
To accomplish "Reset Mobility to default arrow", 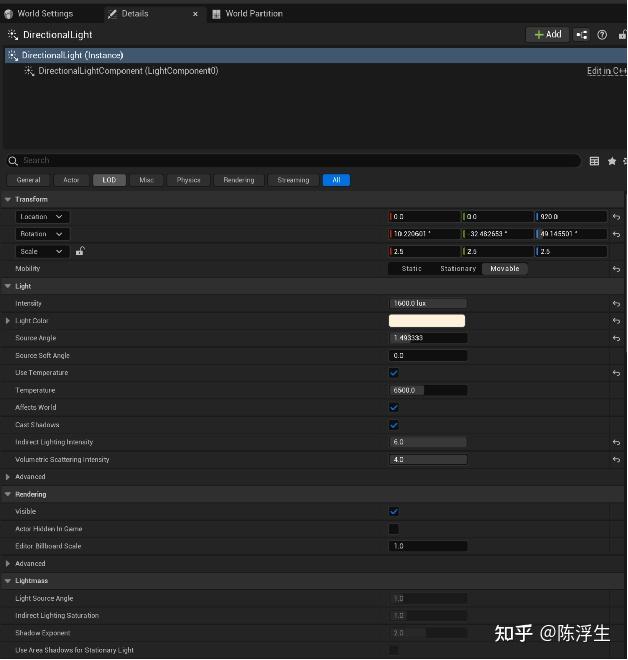I will 617,269.
